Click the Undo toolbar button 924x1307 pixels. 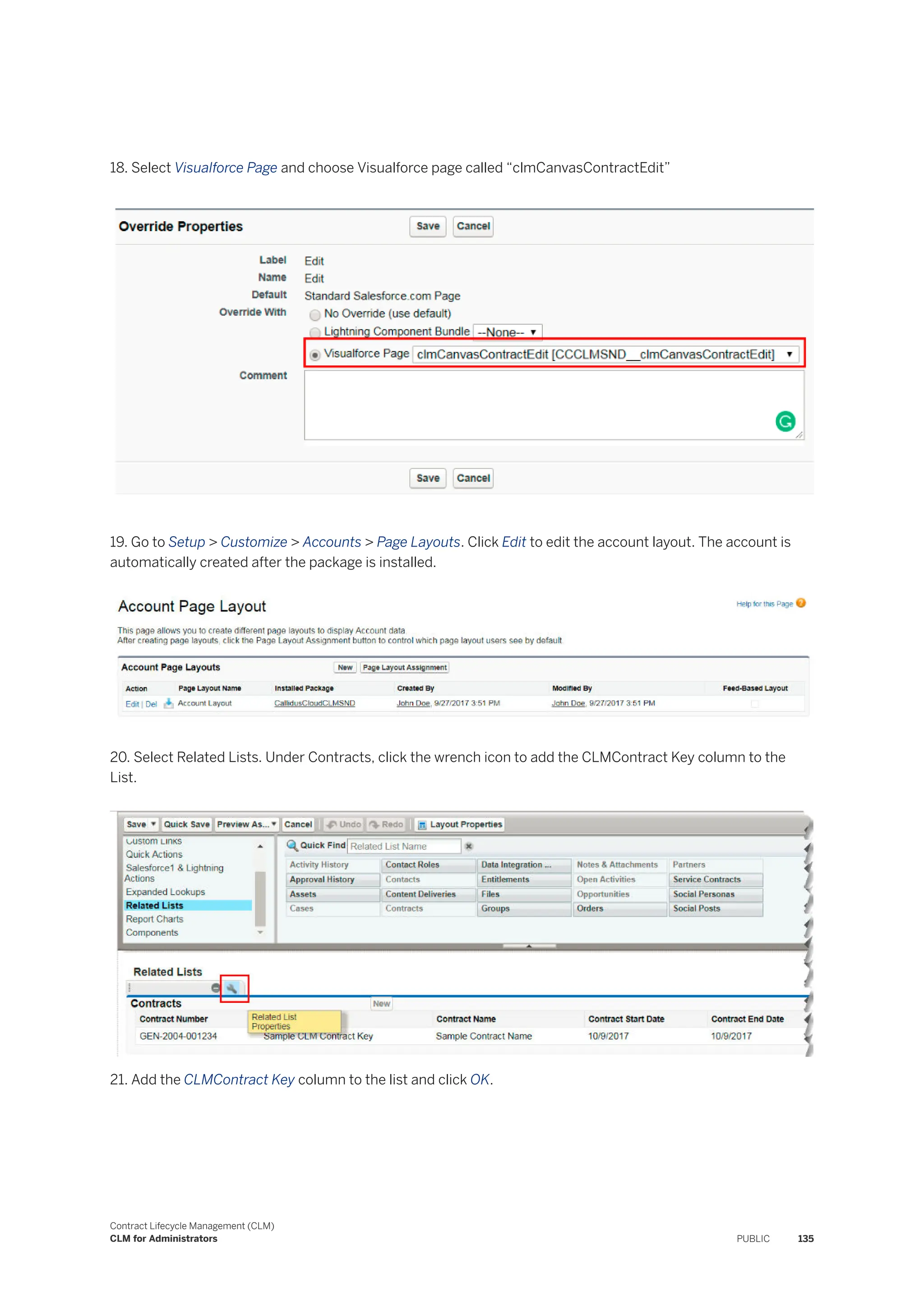coord(344,824)
